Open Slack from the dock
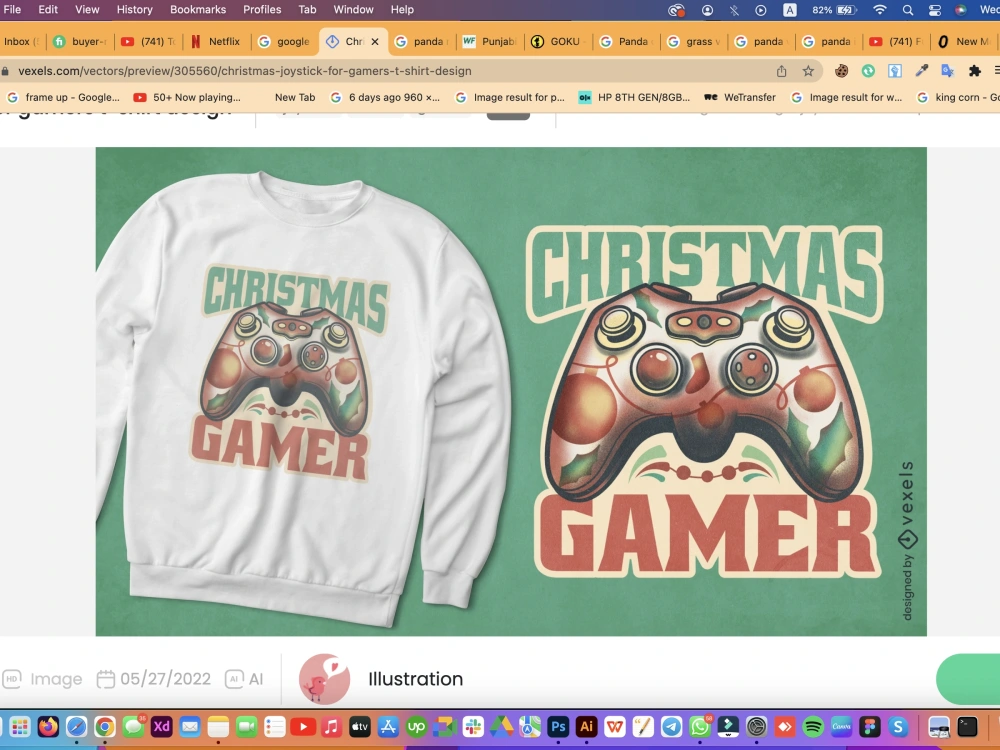 [x=473, y=726]
